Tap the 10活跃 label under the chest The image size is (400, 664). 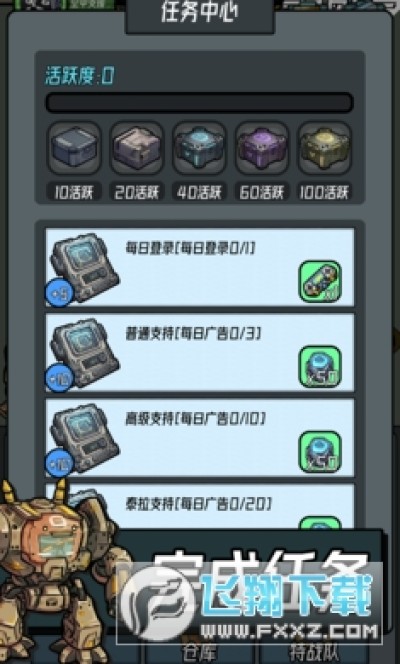click(x=74, y=192)
